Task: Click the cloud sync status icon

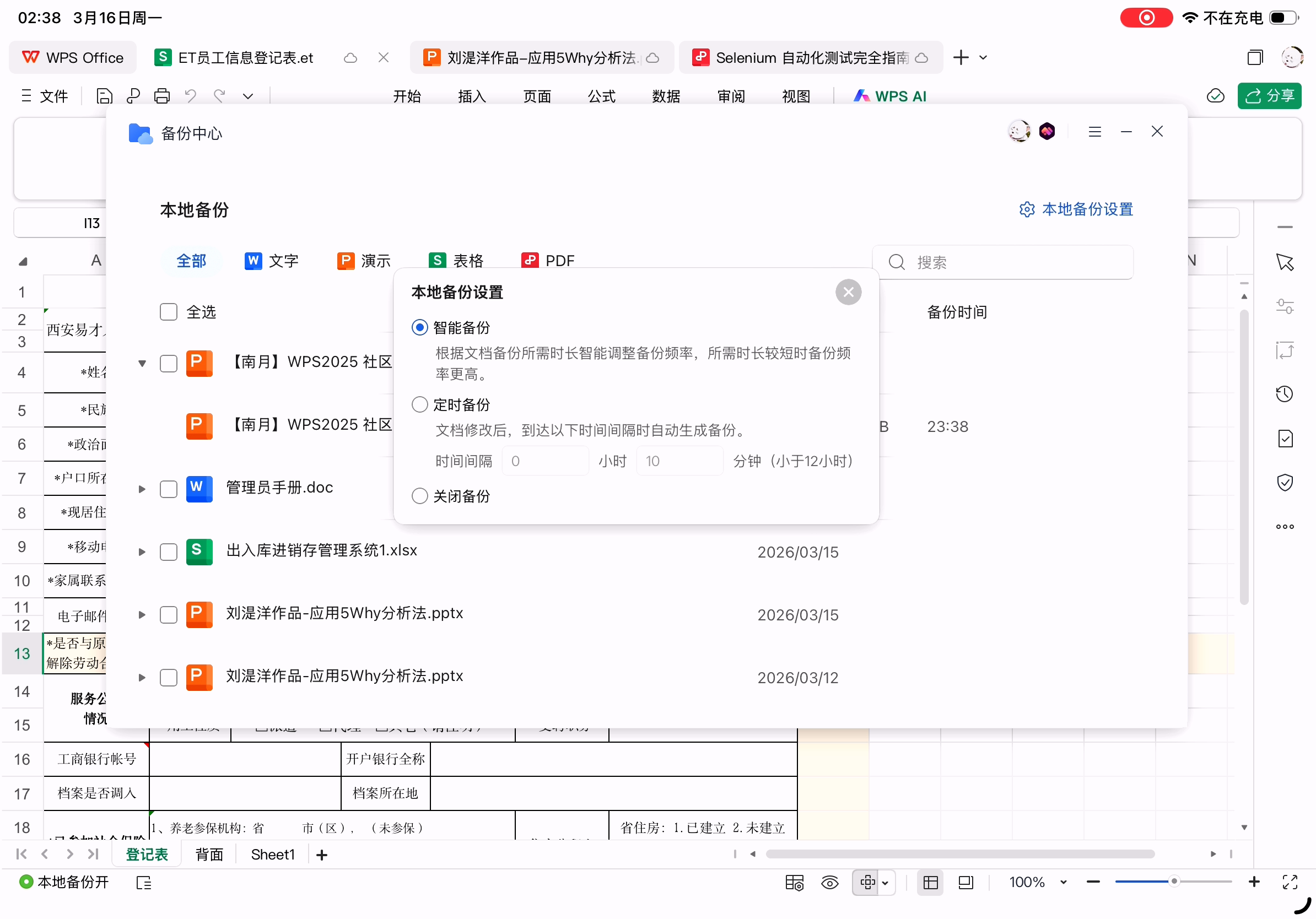Action: [1215, 96]
